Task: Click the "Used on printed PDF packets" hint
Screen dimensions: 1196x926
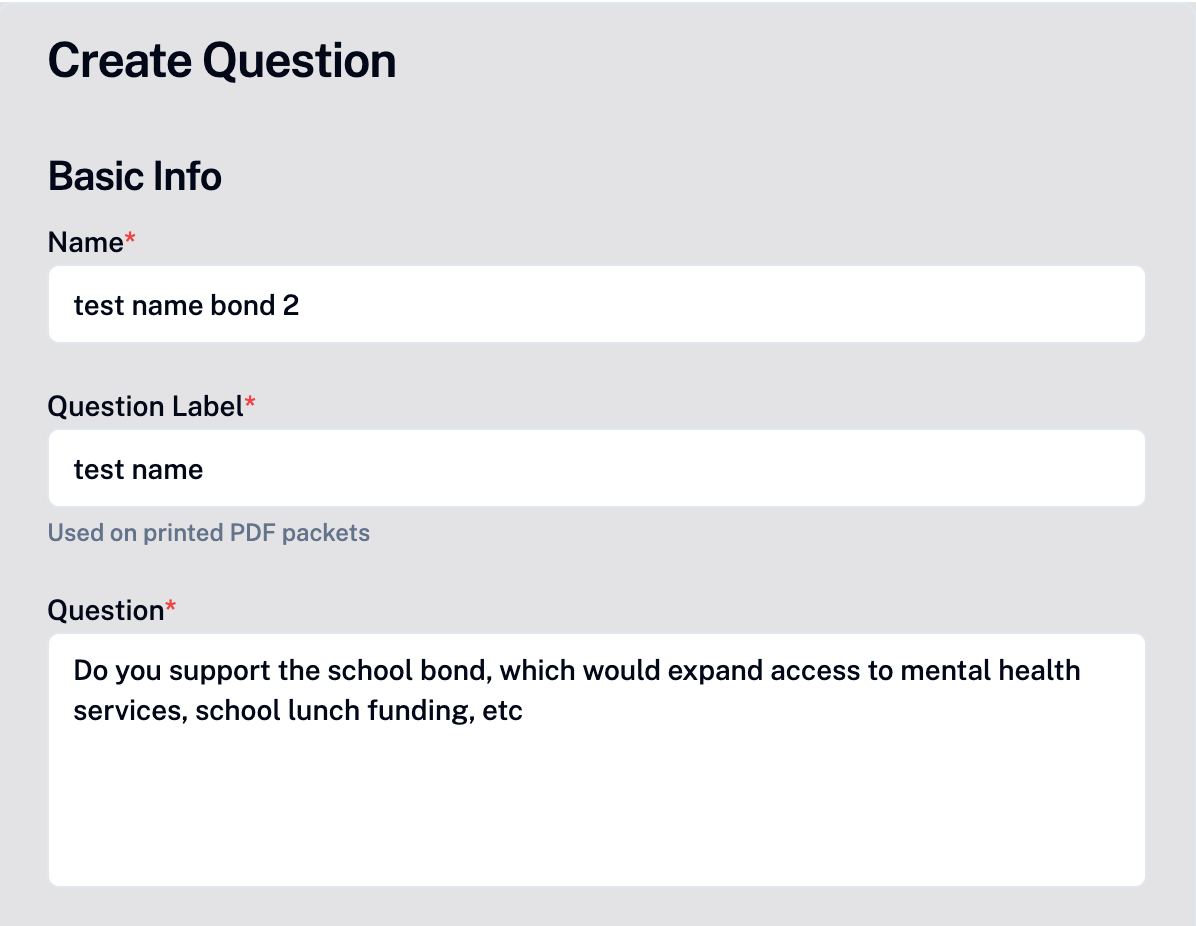Action: 209,532
